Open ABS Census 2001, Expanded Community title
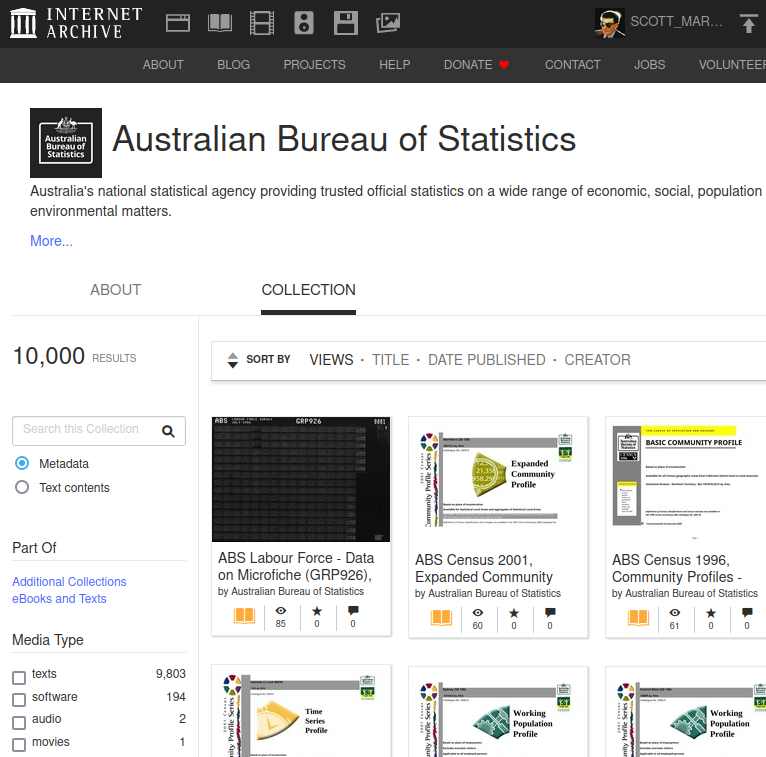This screenshot has height=757, width=766. click(x=484, y=568)
